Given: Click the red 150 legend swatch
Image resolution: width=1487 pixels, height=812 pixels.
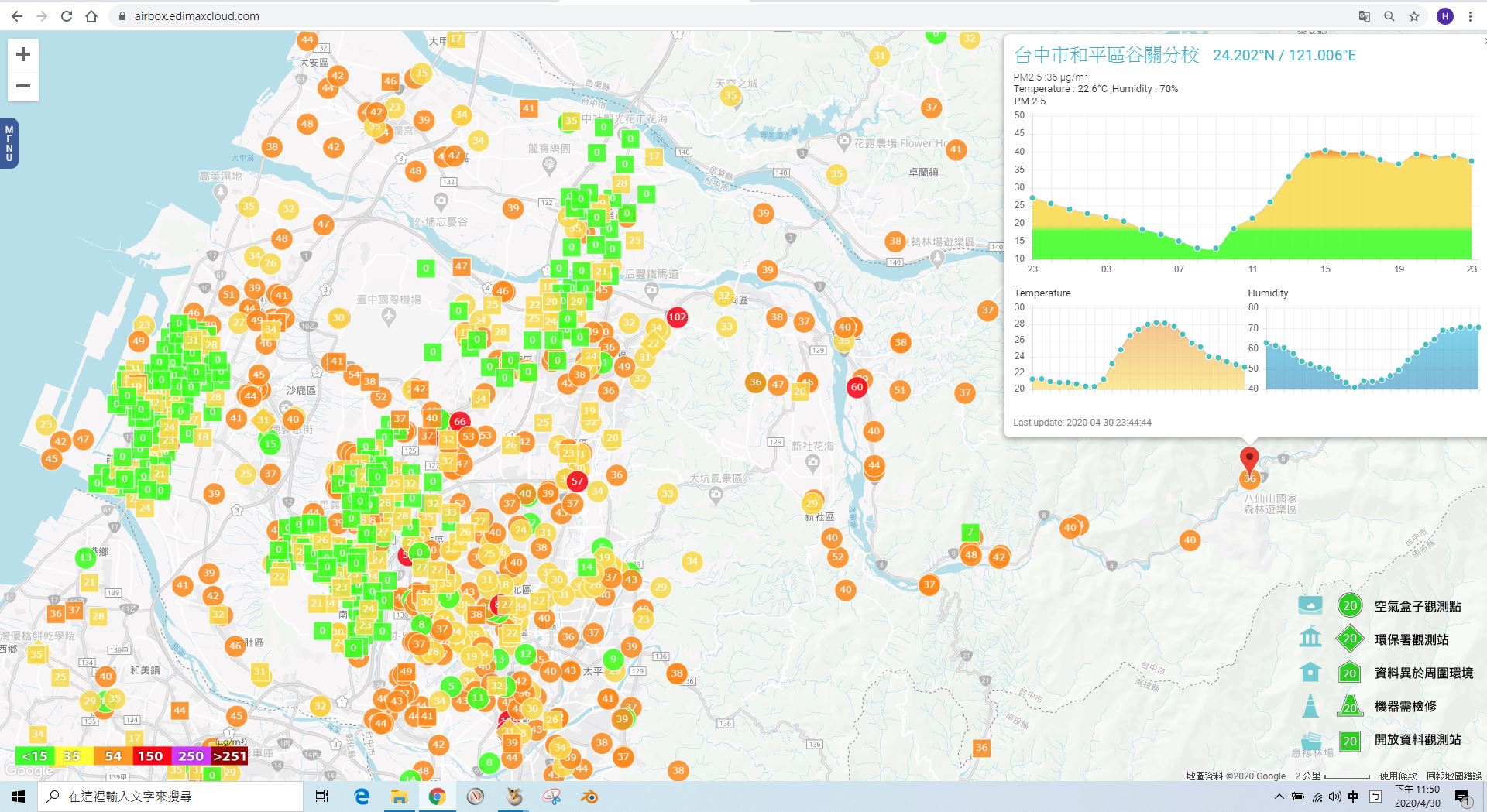Looking at the screenshot, I should 150,755.
